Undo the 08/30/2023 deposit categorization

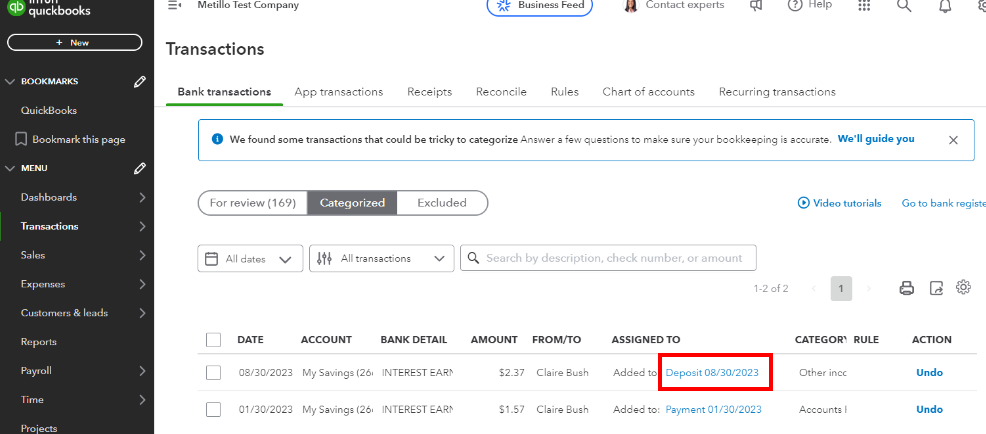(x=929, y=373)
